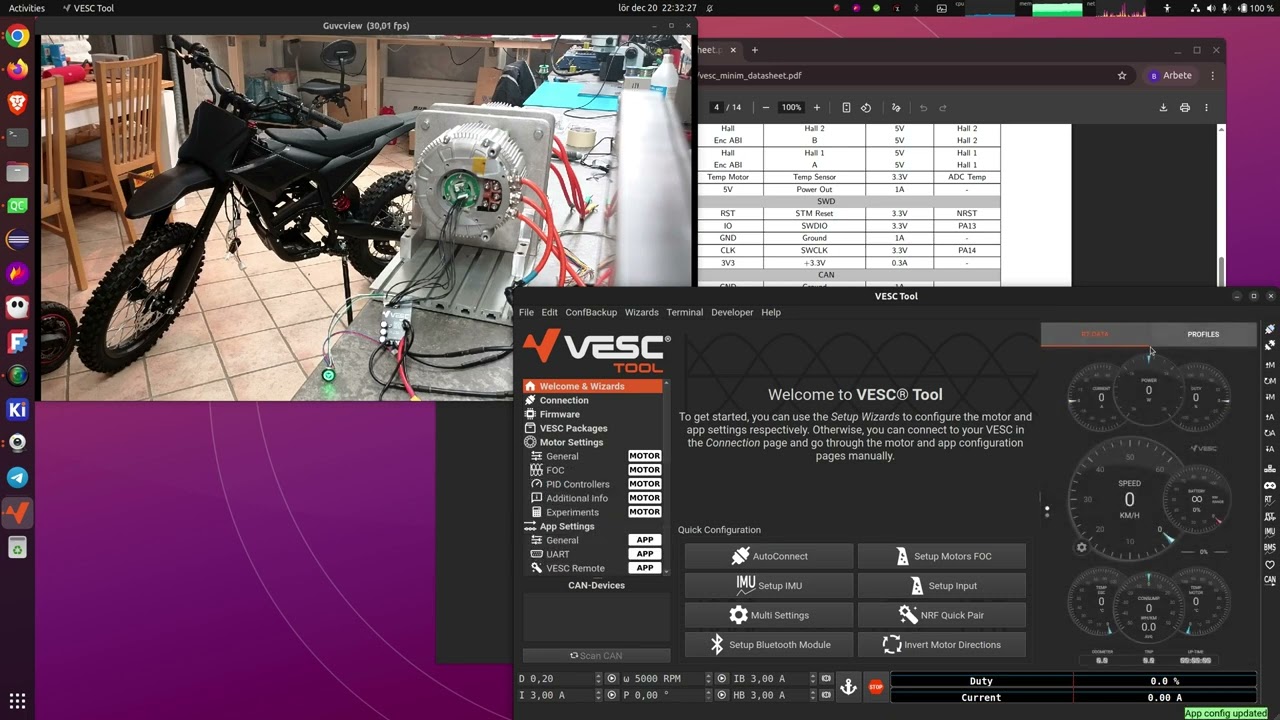
Task: Click the Scan CAN button
Action: (596, 656)
